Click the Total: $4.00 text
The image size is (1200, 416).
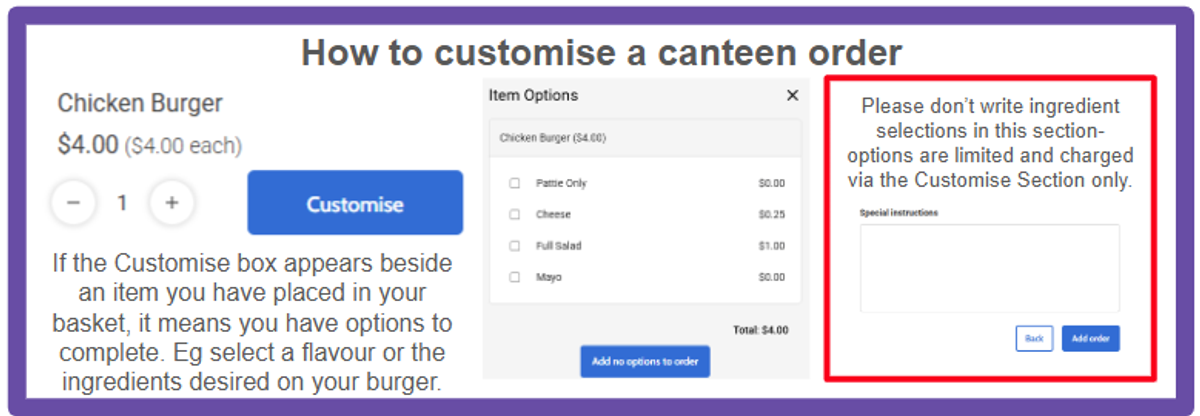pos(760,329)
